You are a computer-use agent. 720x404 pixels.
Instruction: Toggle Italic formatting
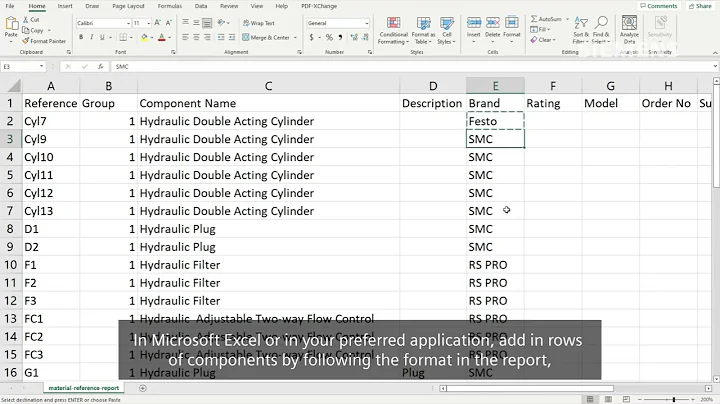(92, 37)
